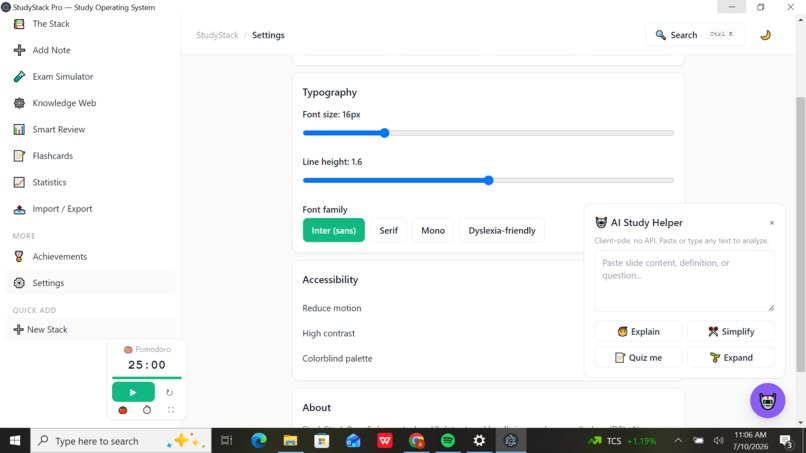
Task: Click the Quiz me button
Action: point(638,357)
